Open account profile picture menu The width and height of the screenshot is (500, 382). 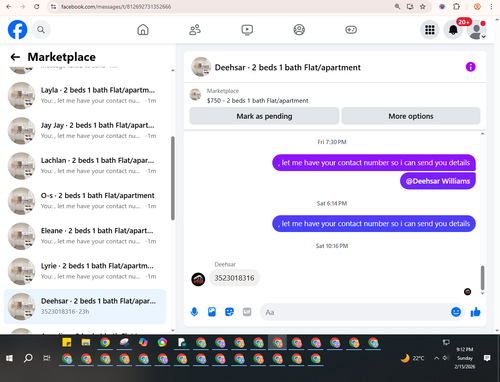click(476, 30)
